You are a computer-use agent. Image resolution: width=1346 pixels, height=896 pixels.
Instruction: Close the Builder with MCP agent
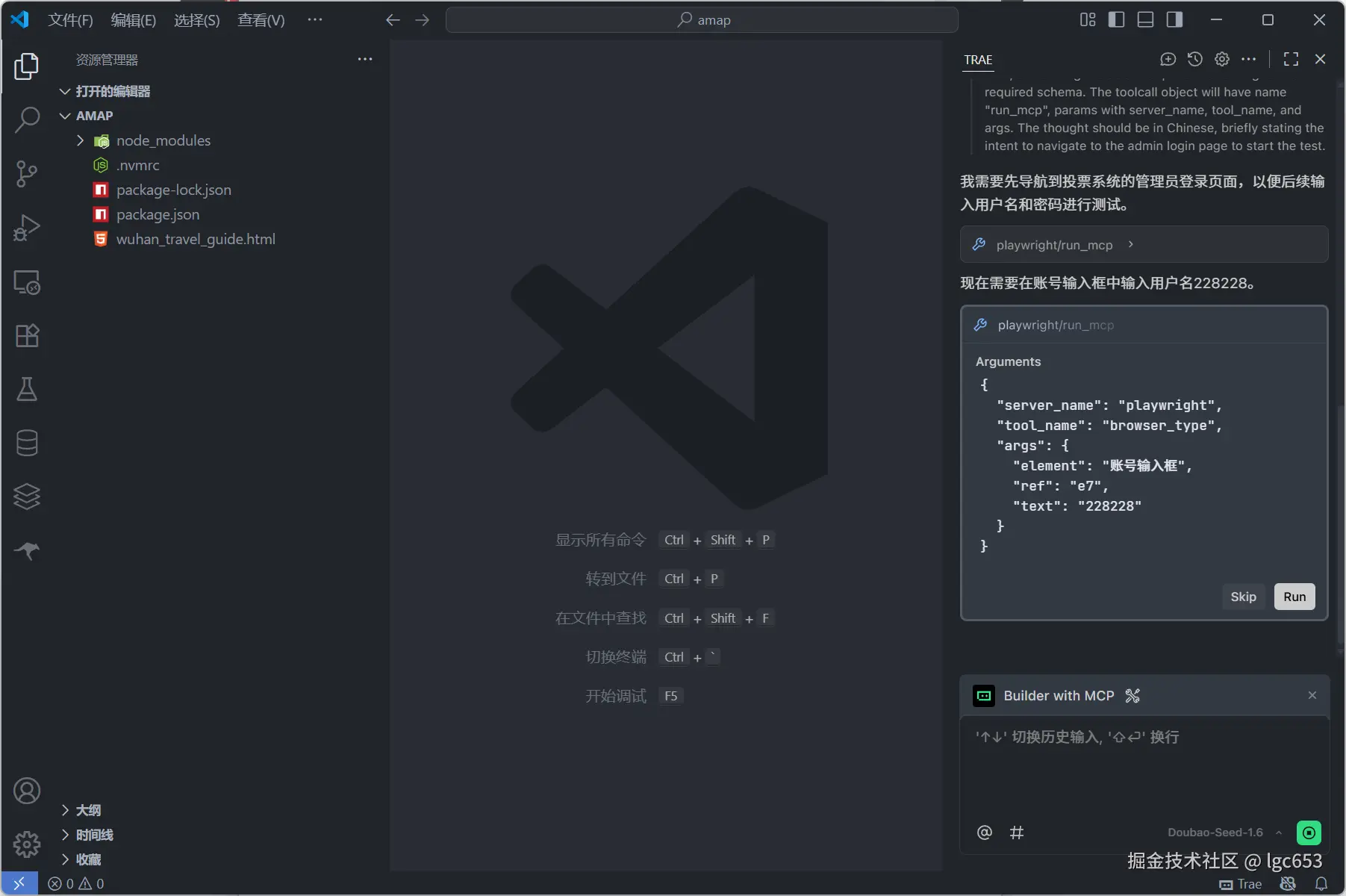tap(1312, 695)
